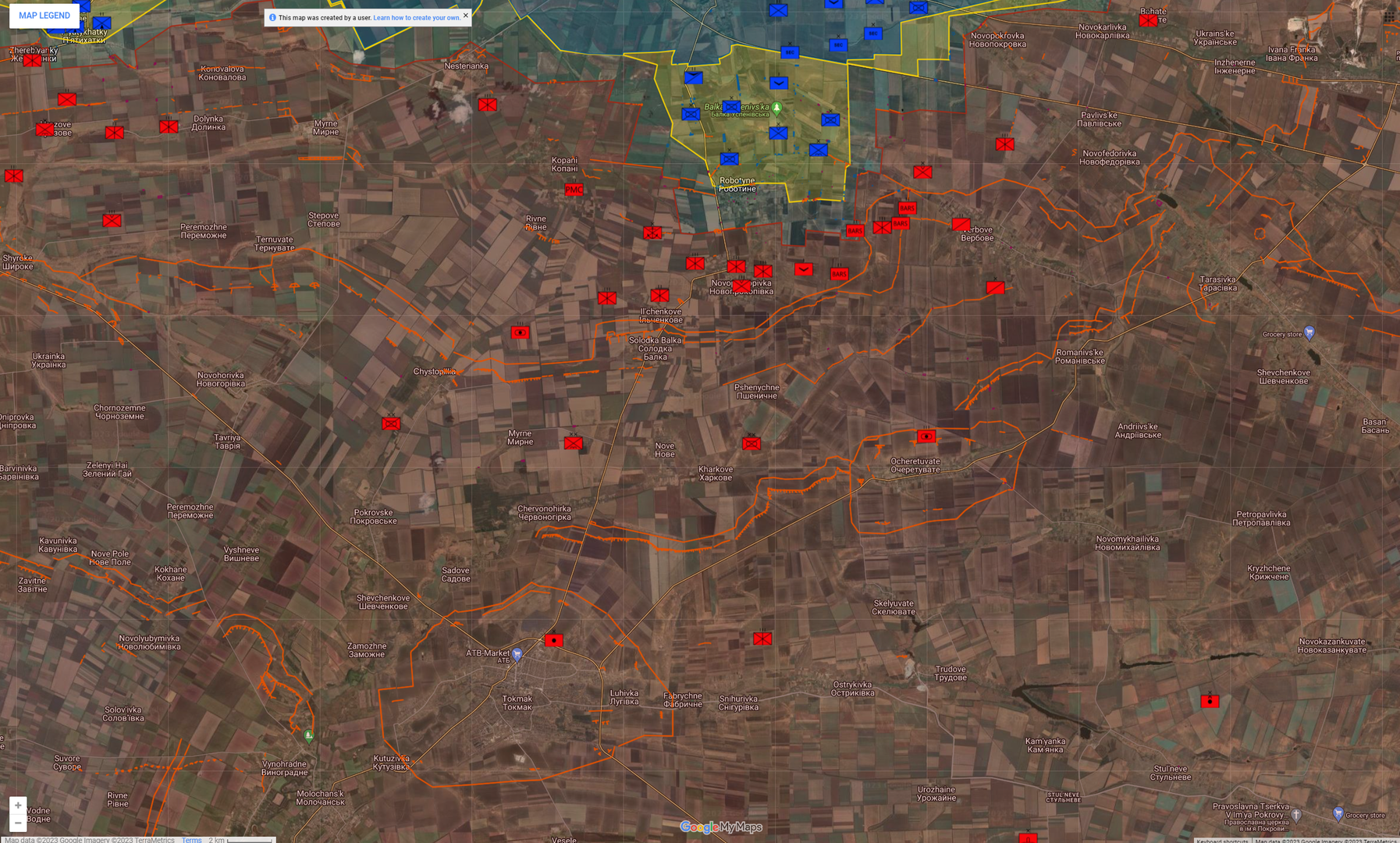Select the red marker north of Tokmak
This screenshot has width=1400, height=843.
(553, 640)
